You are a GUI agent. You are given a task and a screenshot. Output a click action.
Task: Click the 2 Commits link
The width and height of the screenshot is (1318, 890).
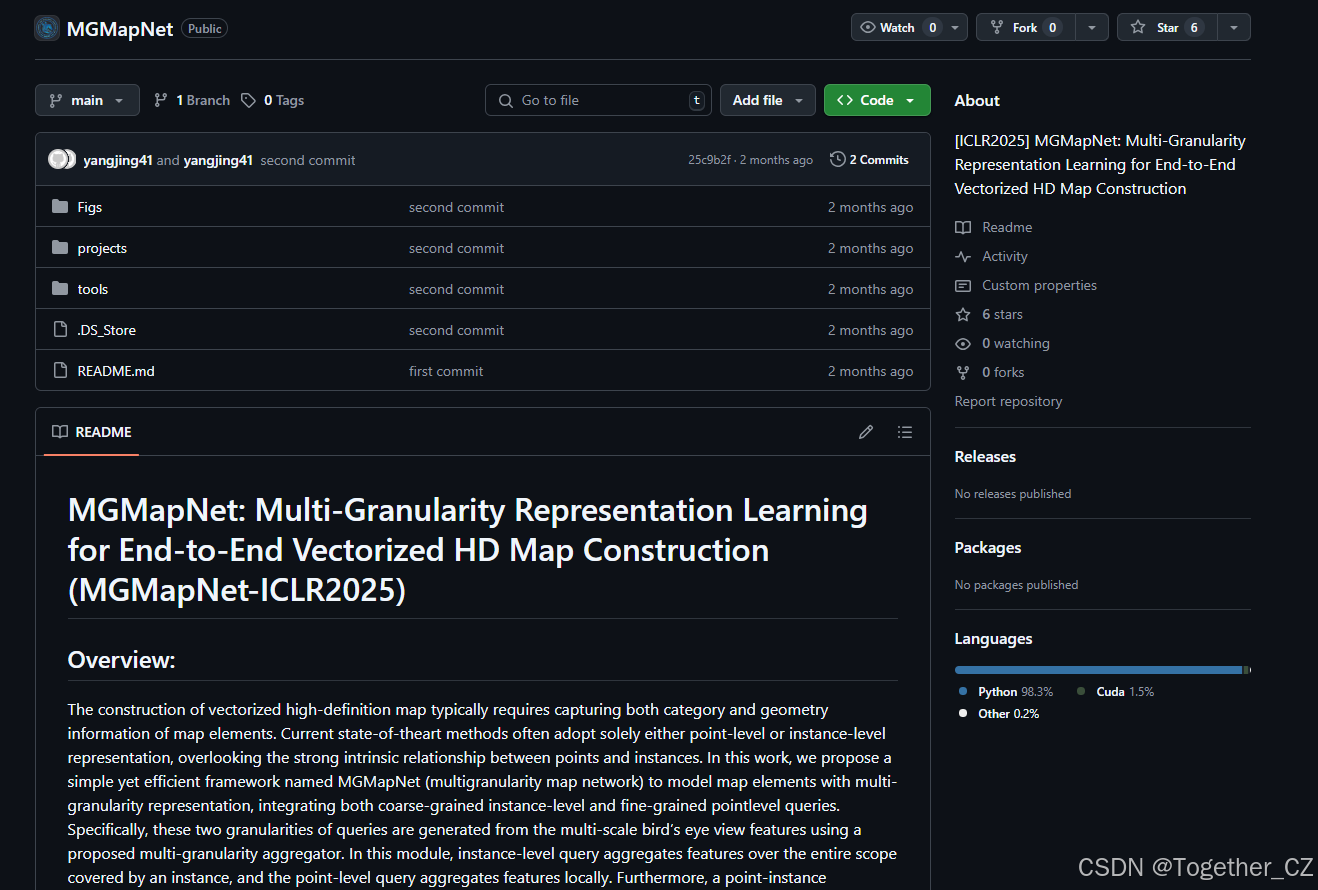878,159
